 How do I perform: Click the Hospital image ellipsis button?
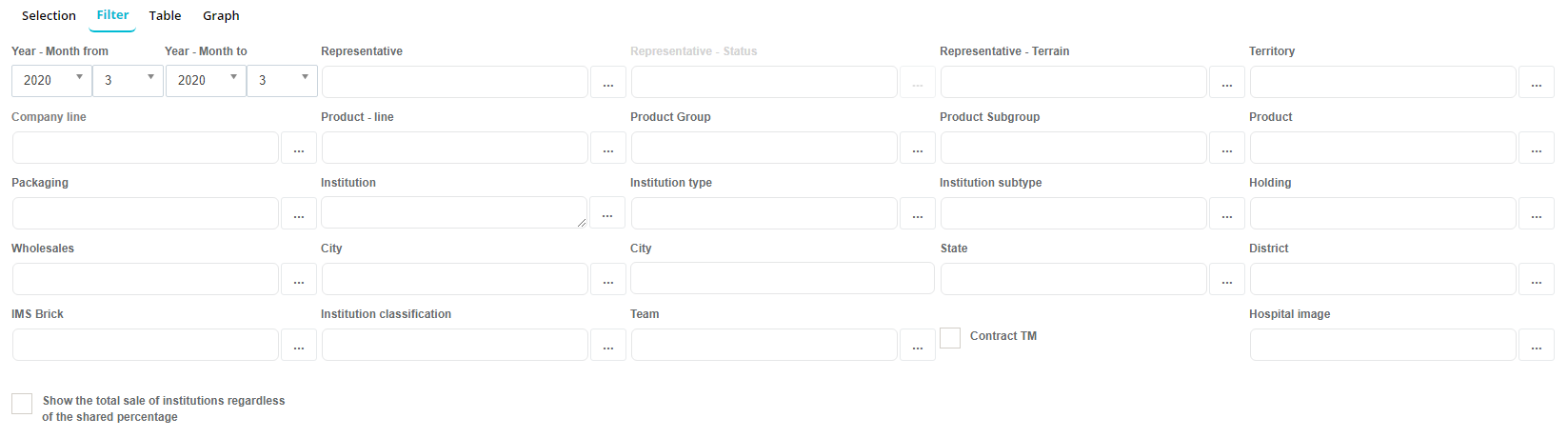point(1536,346)
